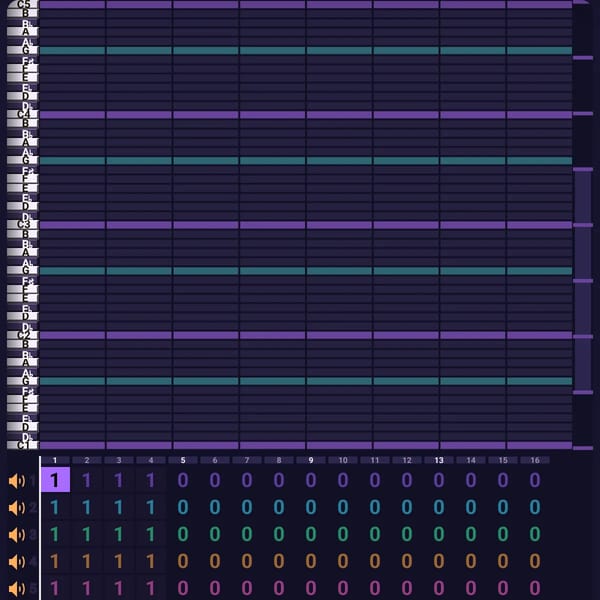Viewport: 600px width, 600px height.
Task: Mute channel 2 with its speaker icon
Action: click(x=17, y=508)
